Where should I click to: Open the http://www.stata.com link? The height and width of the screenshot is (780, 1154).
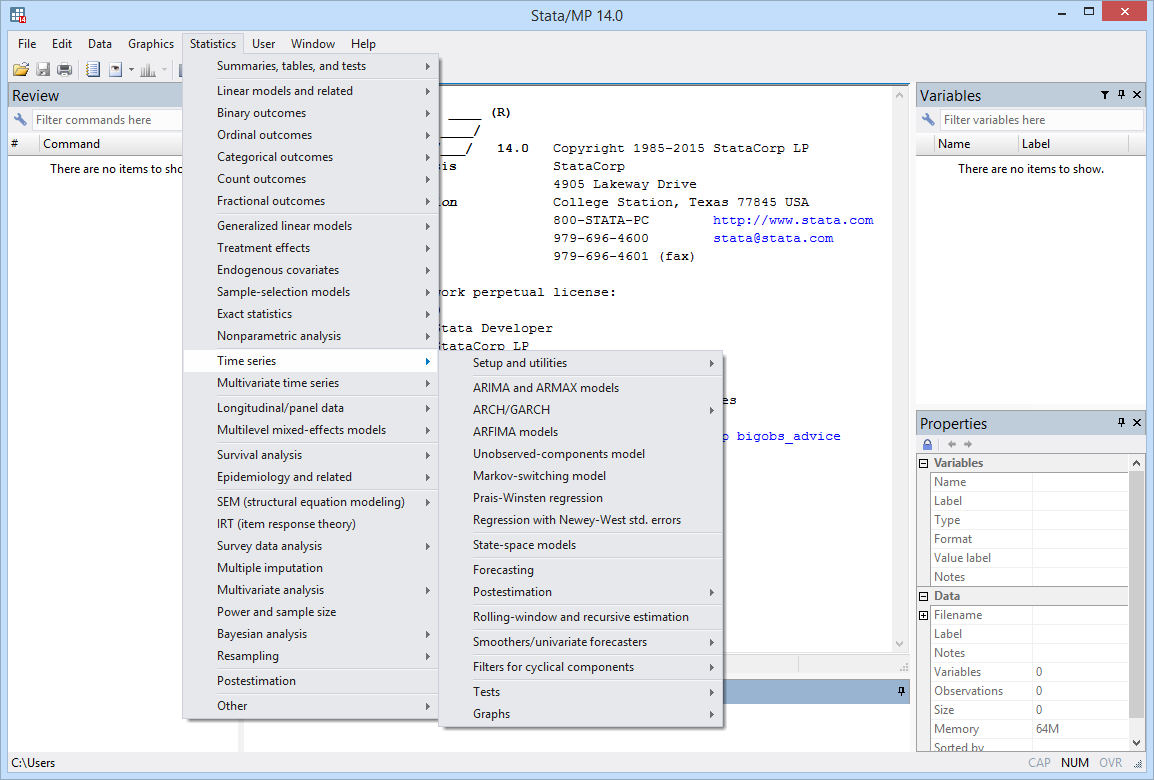click(x=792, y=220)
